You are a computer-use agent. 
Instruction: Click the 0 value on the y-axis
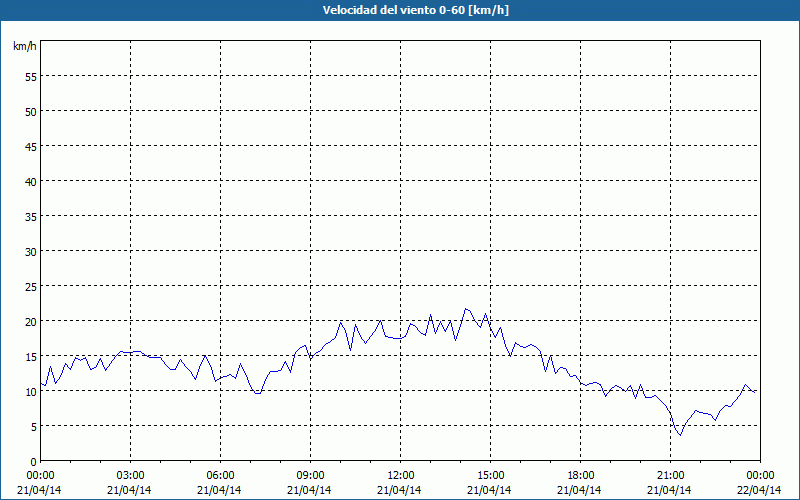pyautogui.click(x=34, y=462)
